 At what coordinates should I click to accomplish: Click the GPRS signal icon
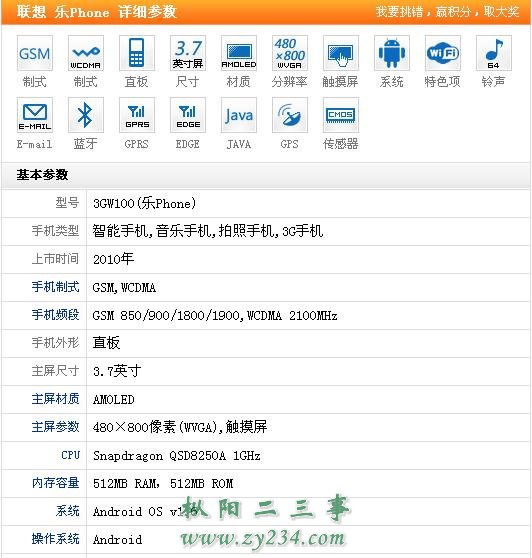(137, 115)
